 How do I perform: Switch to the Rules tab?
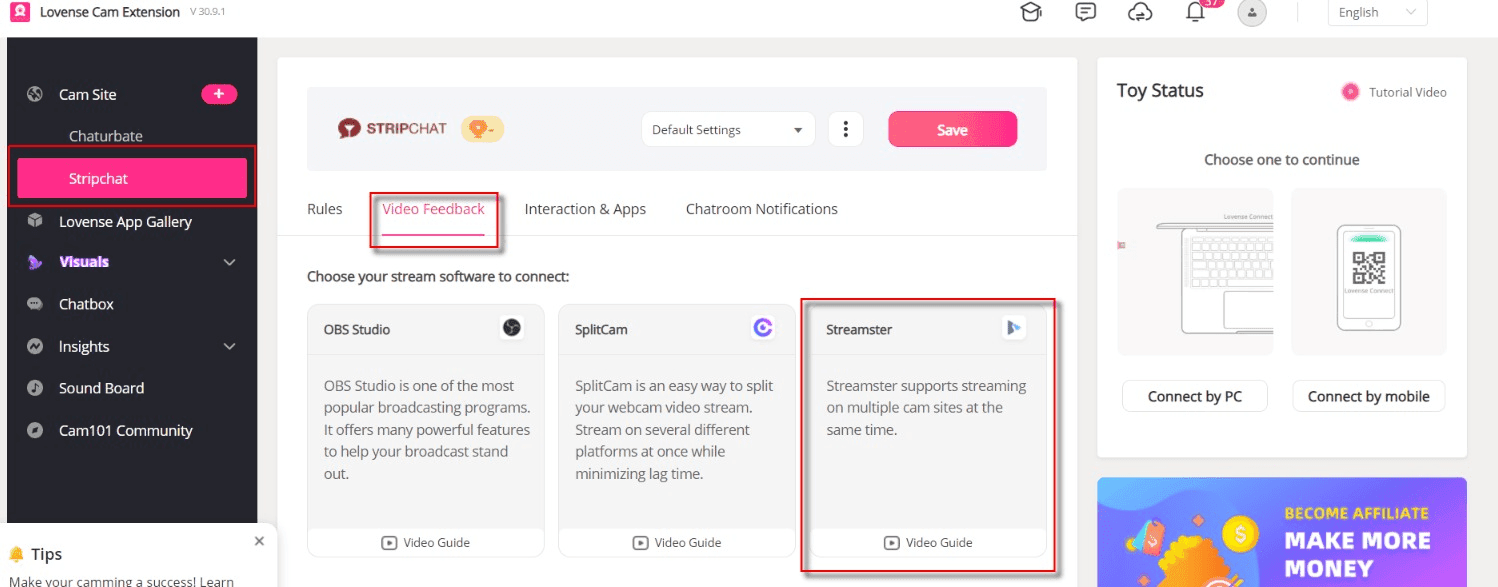324,209
